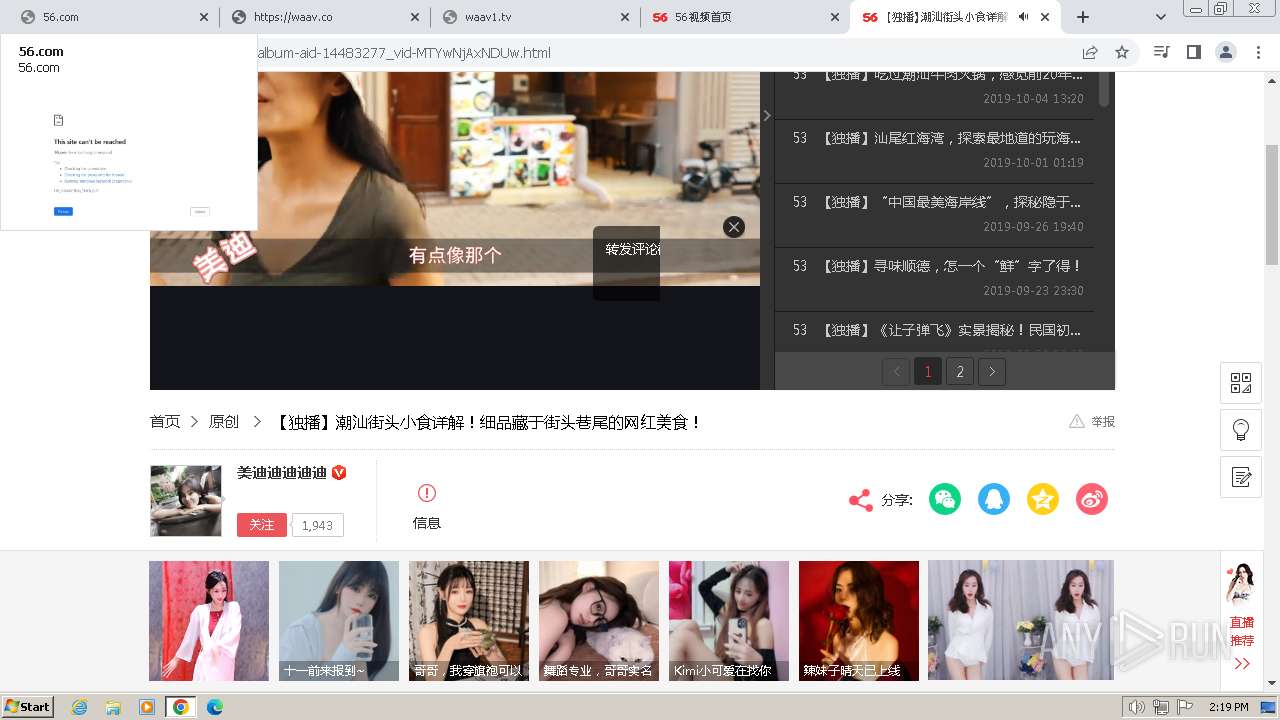The image size is (1280, 720).
Task: Share video to Weibo
Action: (x=1091, y=499)
